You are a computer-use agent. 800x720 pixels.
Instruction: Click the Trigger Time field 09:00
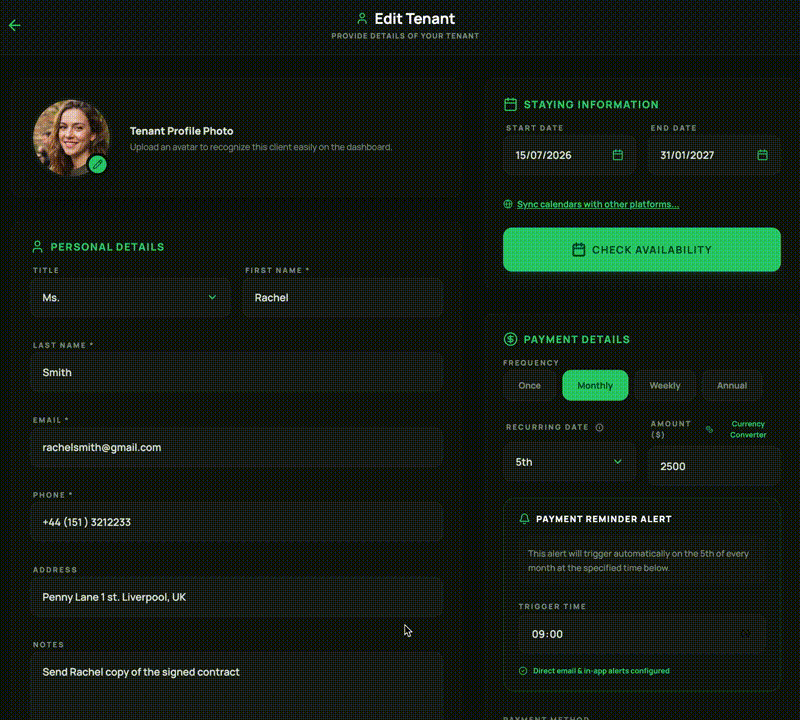[642, 634]
